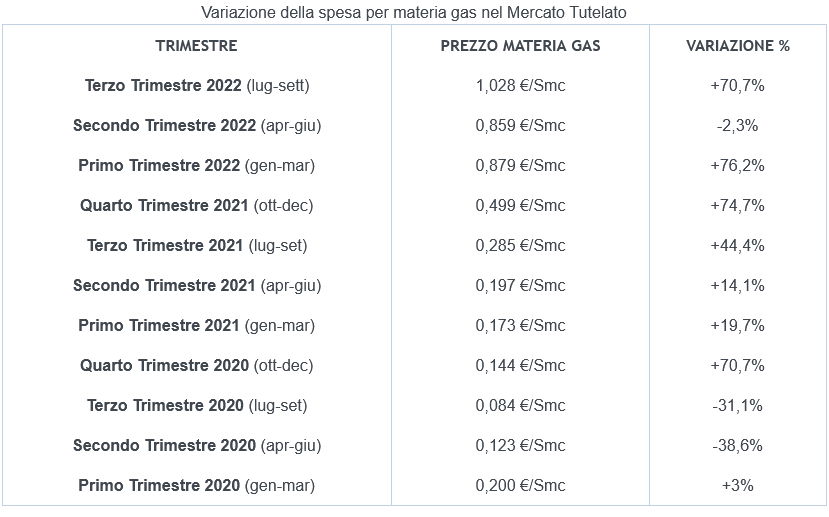Screen dimensions: 829x517
Task: Click the +3% variation value
Action: (738, 486)
